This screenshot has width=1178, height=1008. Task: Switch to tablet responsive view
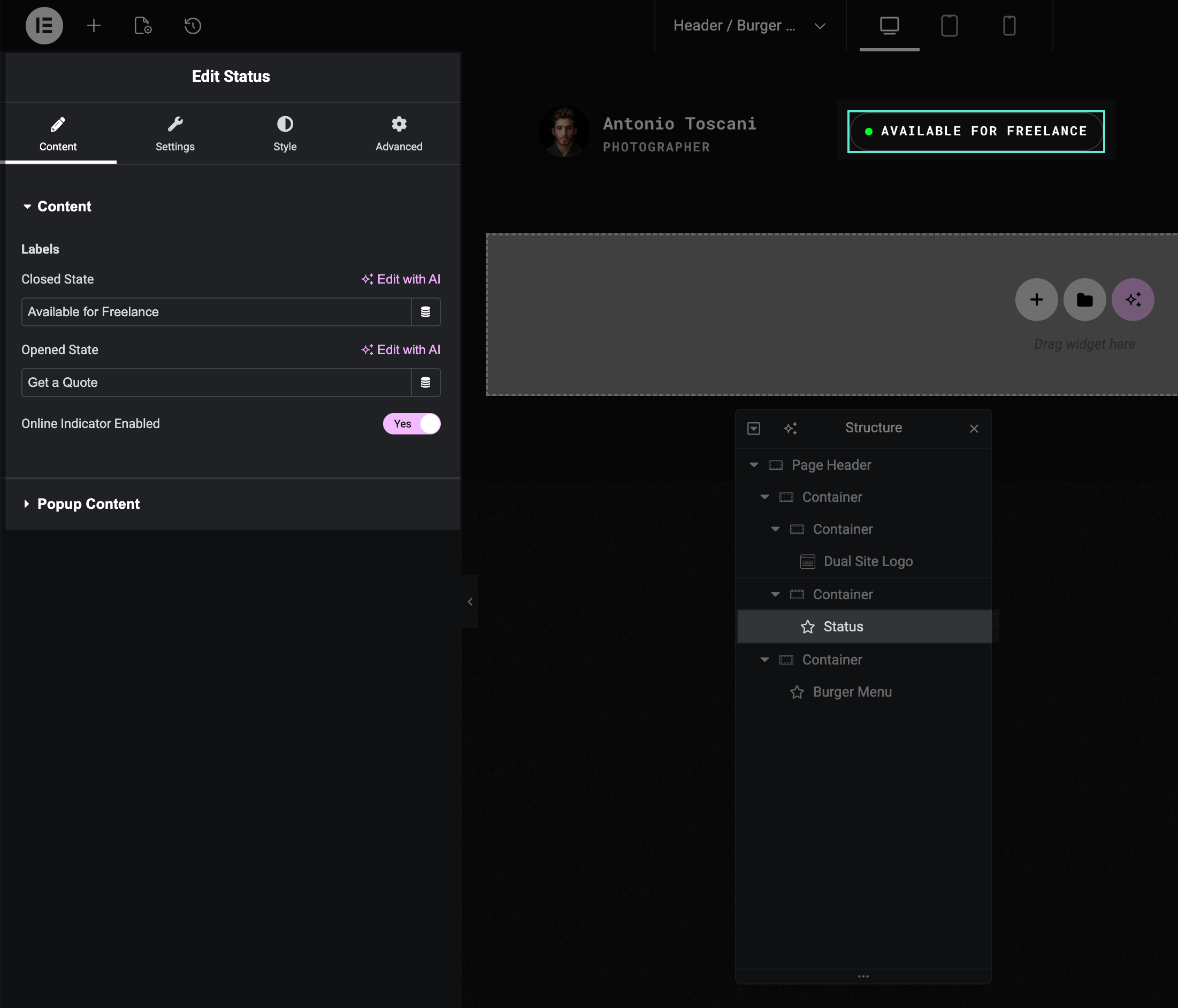click(949, 26)
